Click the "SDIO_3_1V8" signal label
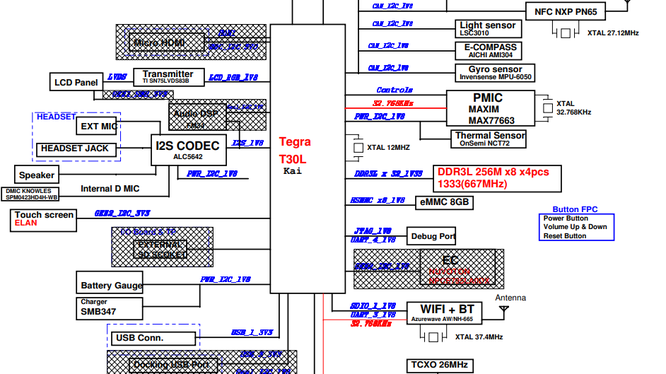Image resolution: width=666 pixels, height=374 pixels. click(373, 306)
